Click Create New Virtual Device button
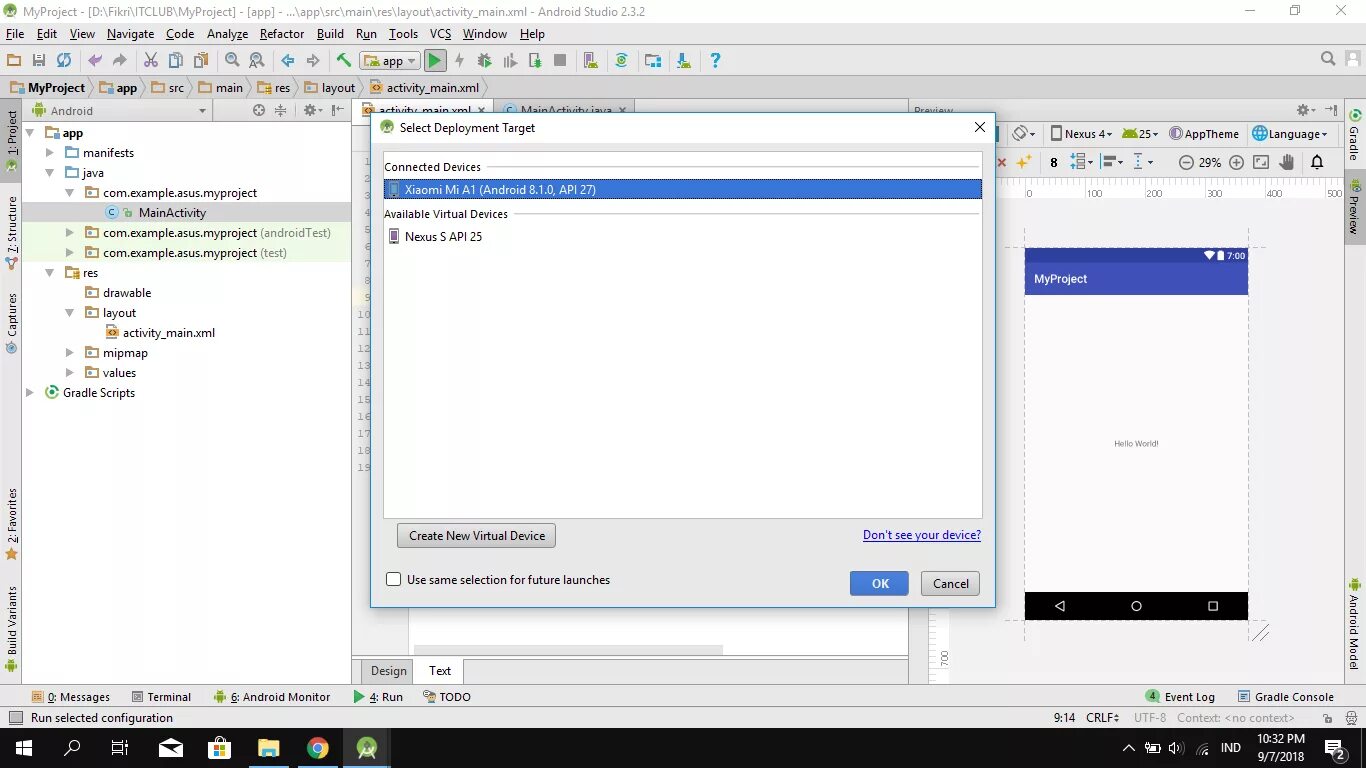 coord(476,536)
